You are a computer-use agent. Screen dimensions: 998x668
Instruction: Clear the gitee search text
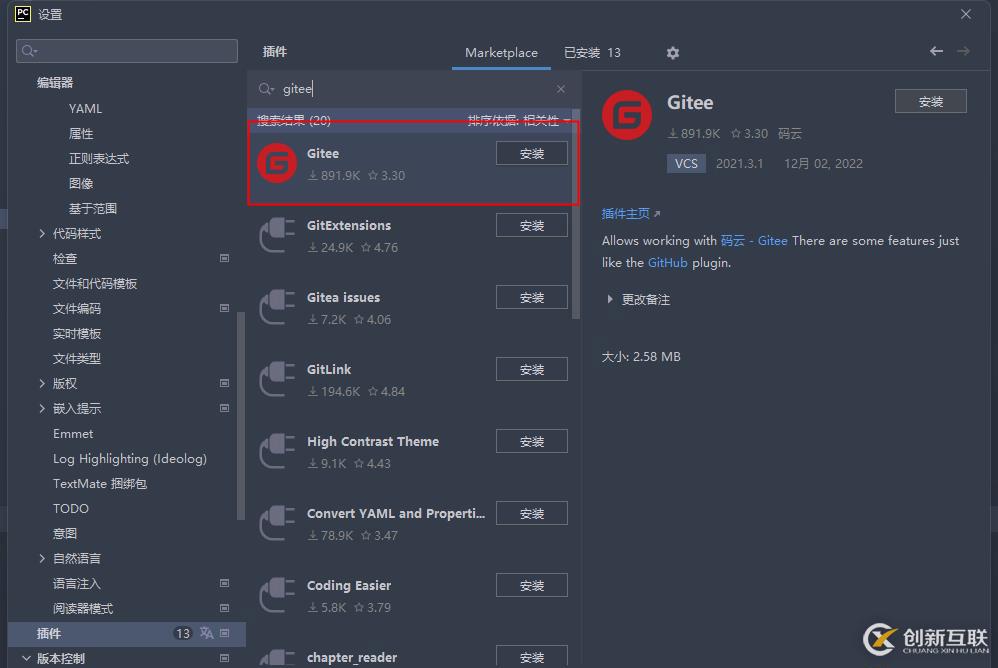[561, 88]
